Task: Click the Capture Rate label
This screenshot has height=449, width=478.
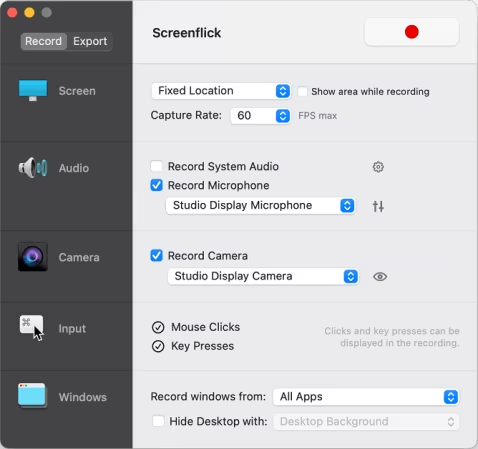Action: [186, 115]
